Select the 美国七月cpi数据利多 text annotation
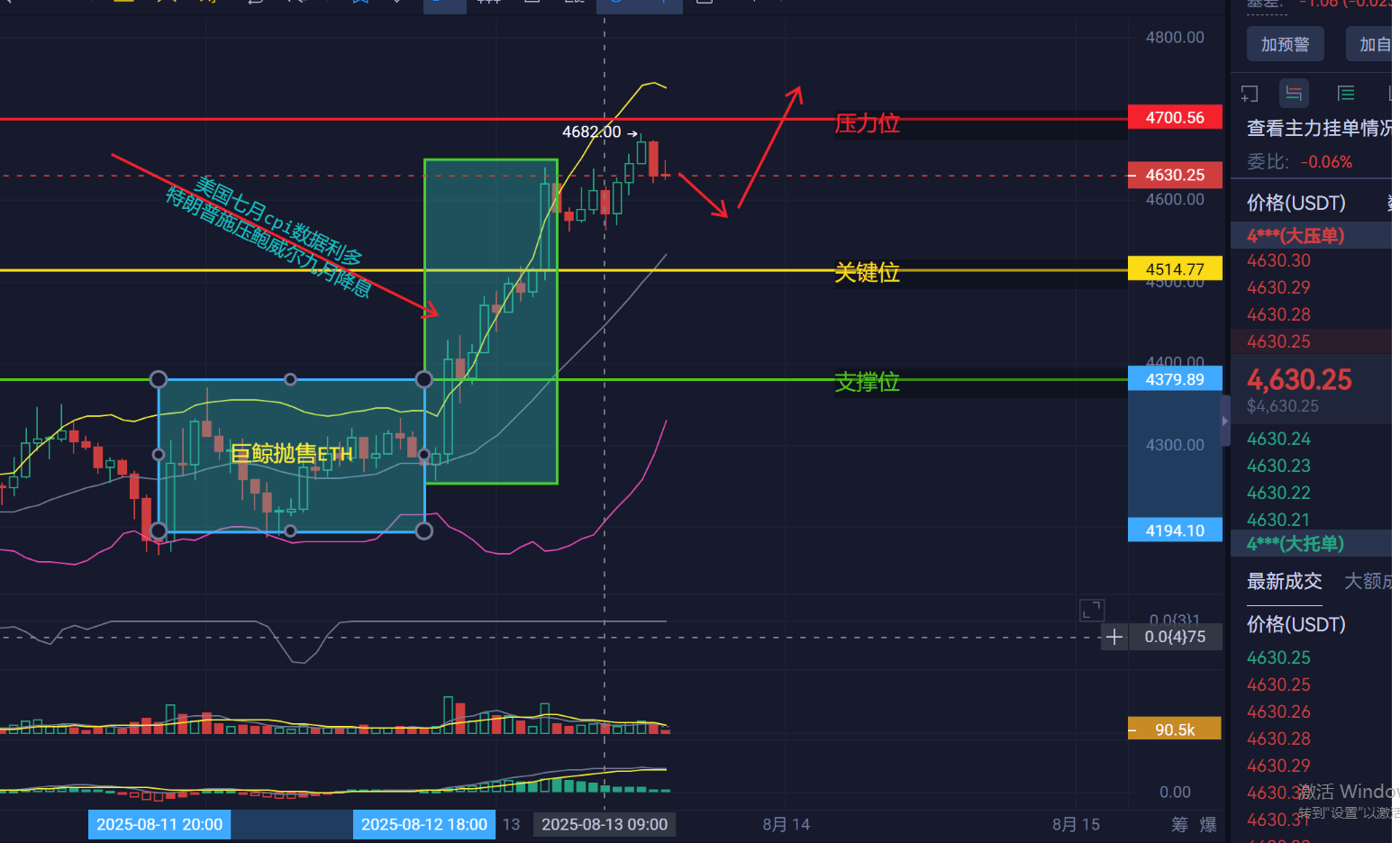Image resolution: width=1400 pixels, height=843 pixels. tap(277, 222)
